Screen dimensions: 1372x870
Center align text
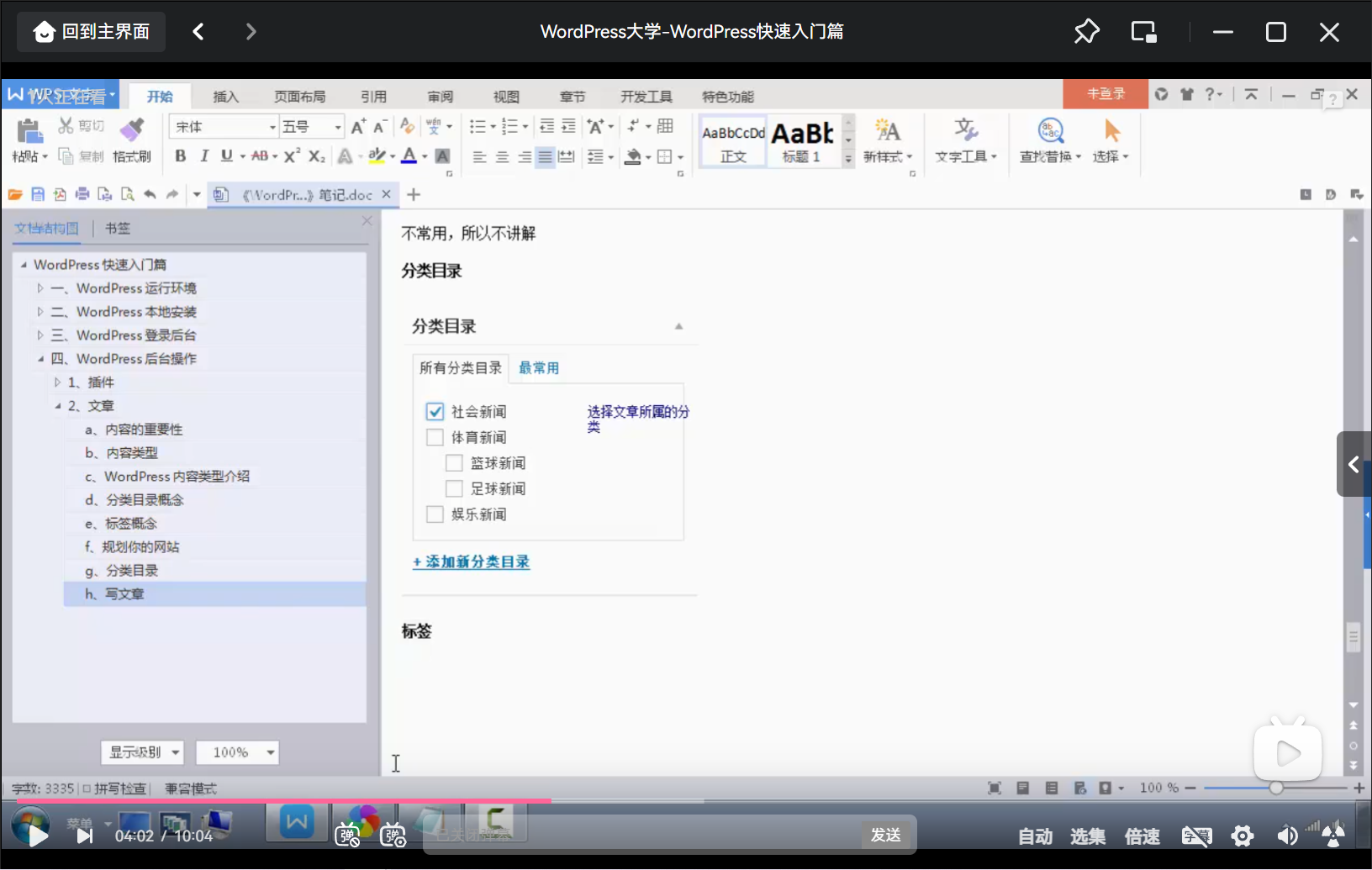[502, 157]
